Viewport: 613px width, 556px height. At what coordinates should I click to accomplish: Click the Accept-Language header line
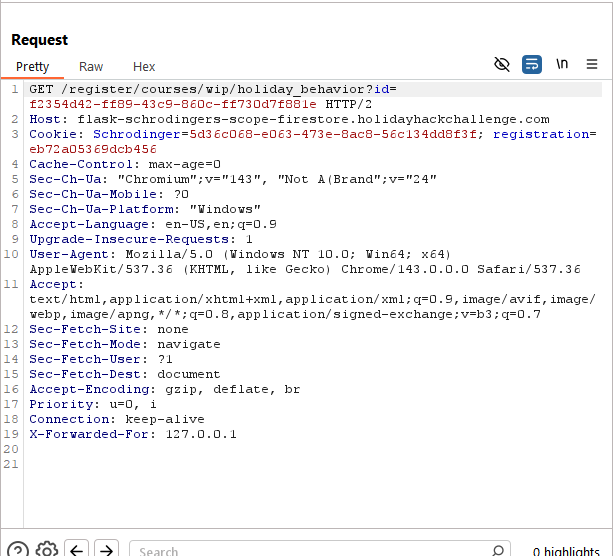click(153, 224)
